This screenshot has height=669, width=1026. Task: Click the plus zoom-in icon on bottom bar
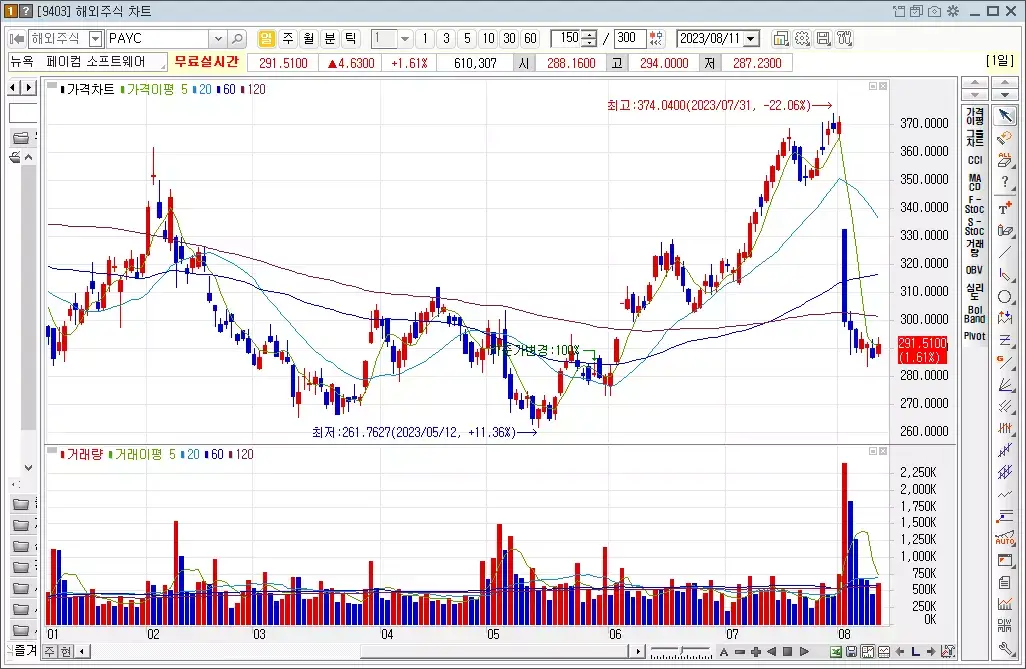click(x=756, y=651)
